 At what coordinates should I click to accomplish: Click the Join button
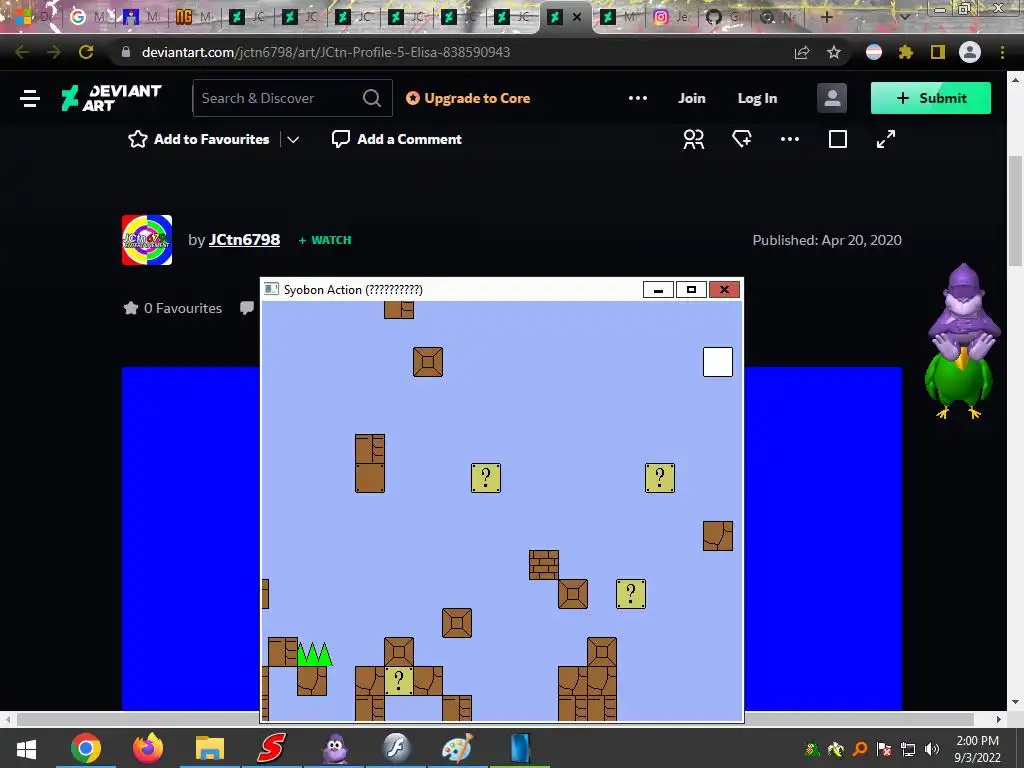692,98
